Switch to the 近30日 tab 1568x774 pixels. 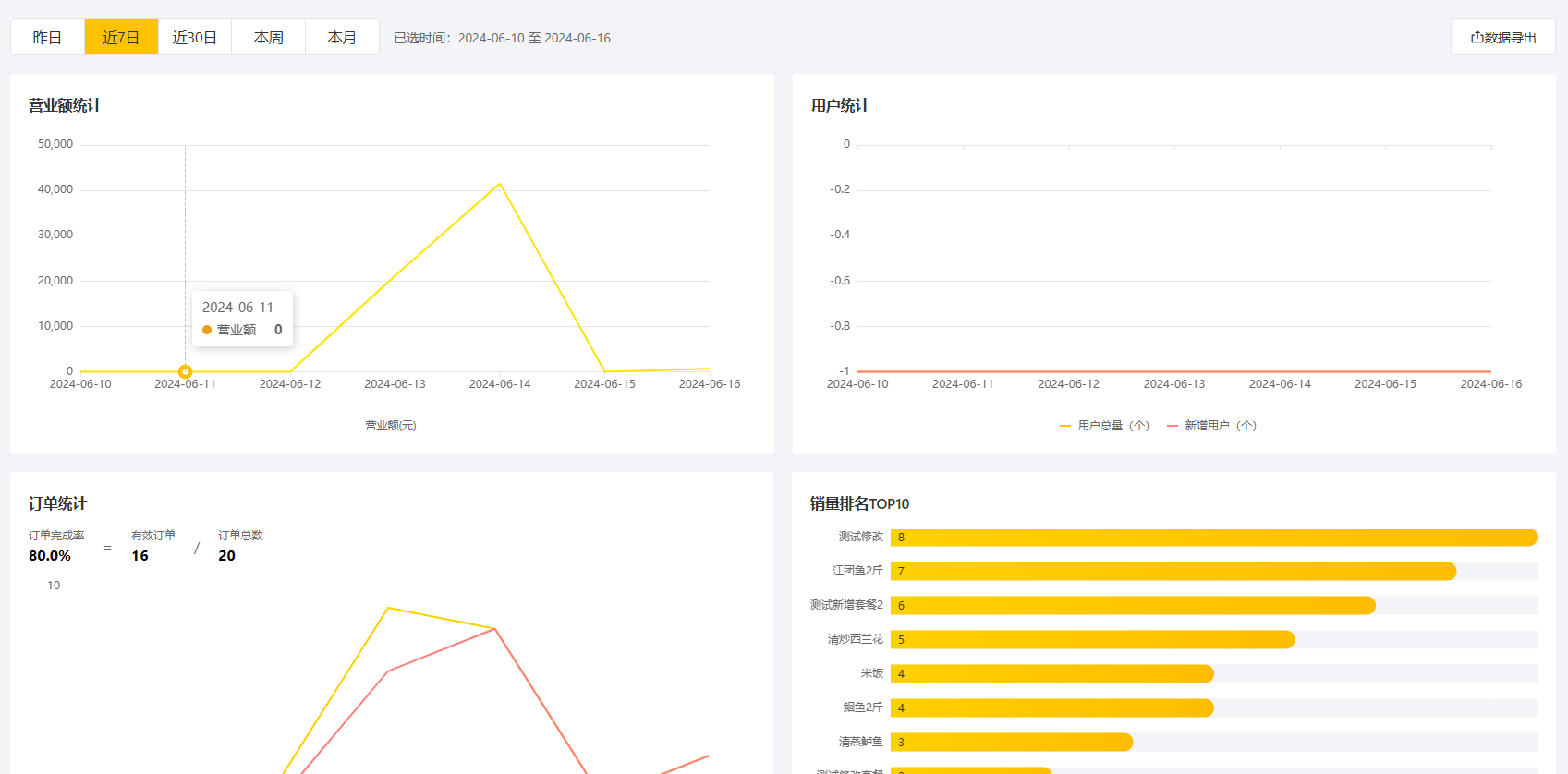pyautogui.click(x=195, y=37)
